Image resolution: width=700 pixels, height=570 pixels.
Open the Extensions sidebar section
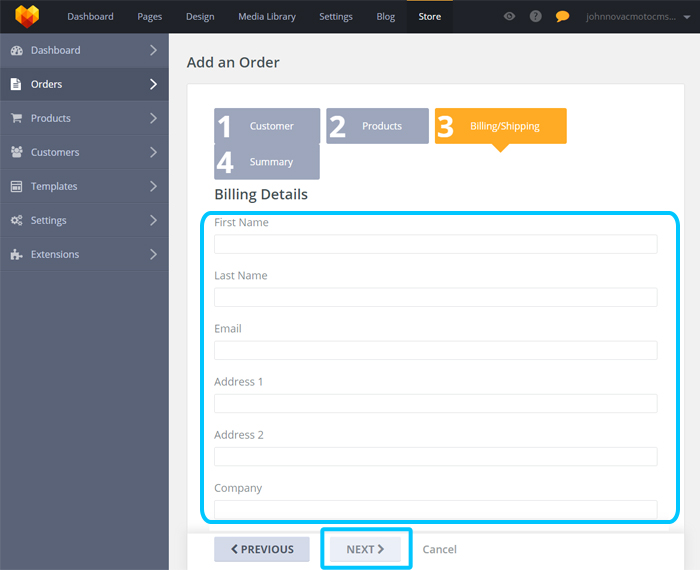pyautogui.click(x=84, y=254)
